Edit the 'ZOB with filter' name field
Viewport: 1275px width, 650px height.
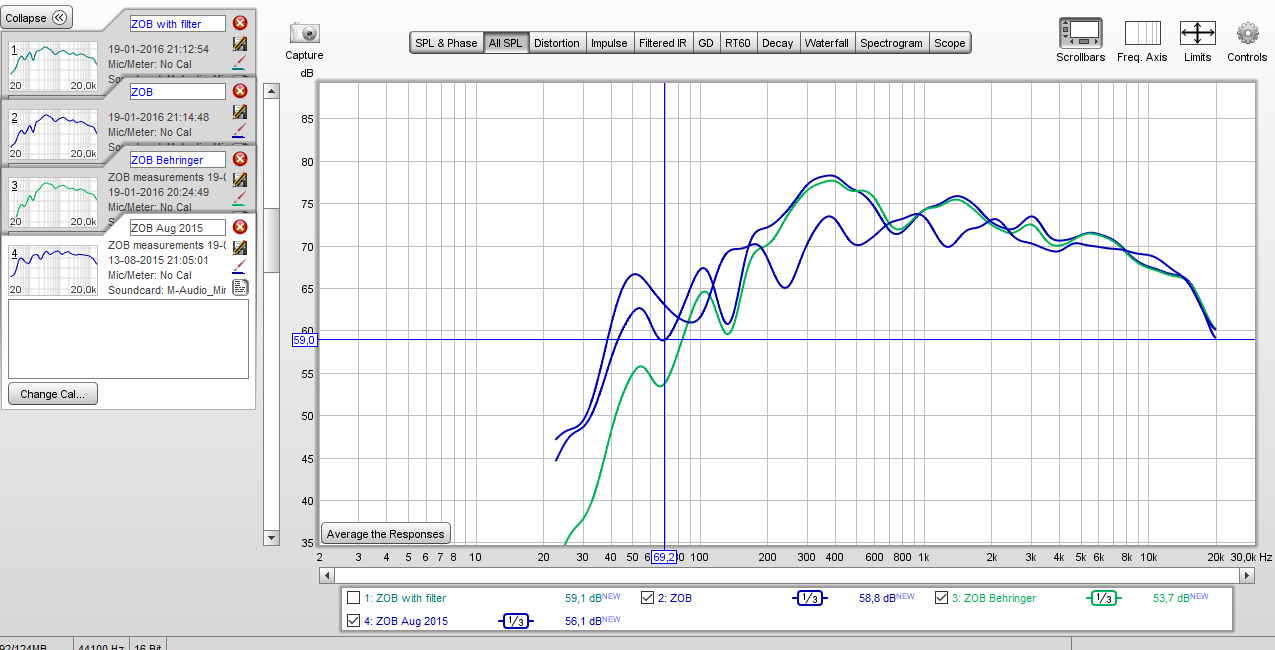(x=178, y=23)
